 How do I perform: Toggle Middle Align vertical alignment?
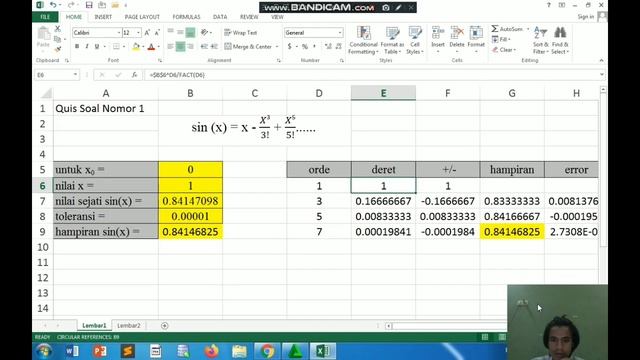[180, 32]
